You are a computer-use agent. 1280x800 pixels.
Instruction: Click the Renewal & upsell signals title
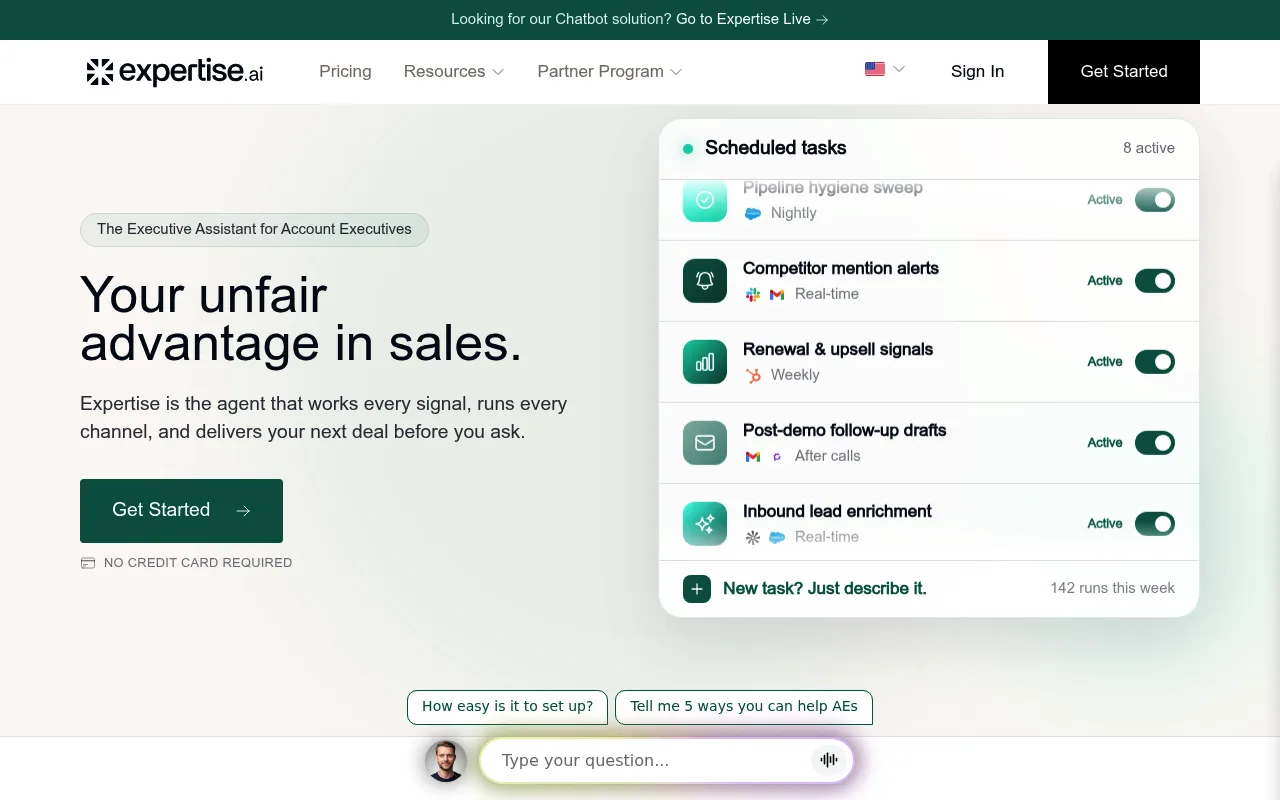click(x=838, y=349)
